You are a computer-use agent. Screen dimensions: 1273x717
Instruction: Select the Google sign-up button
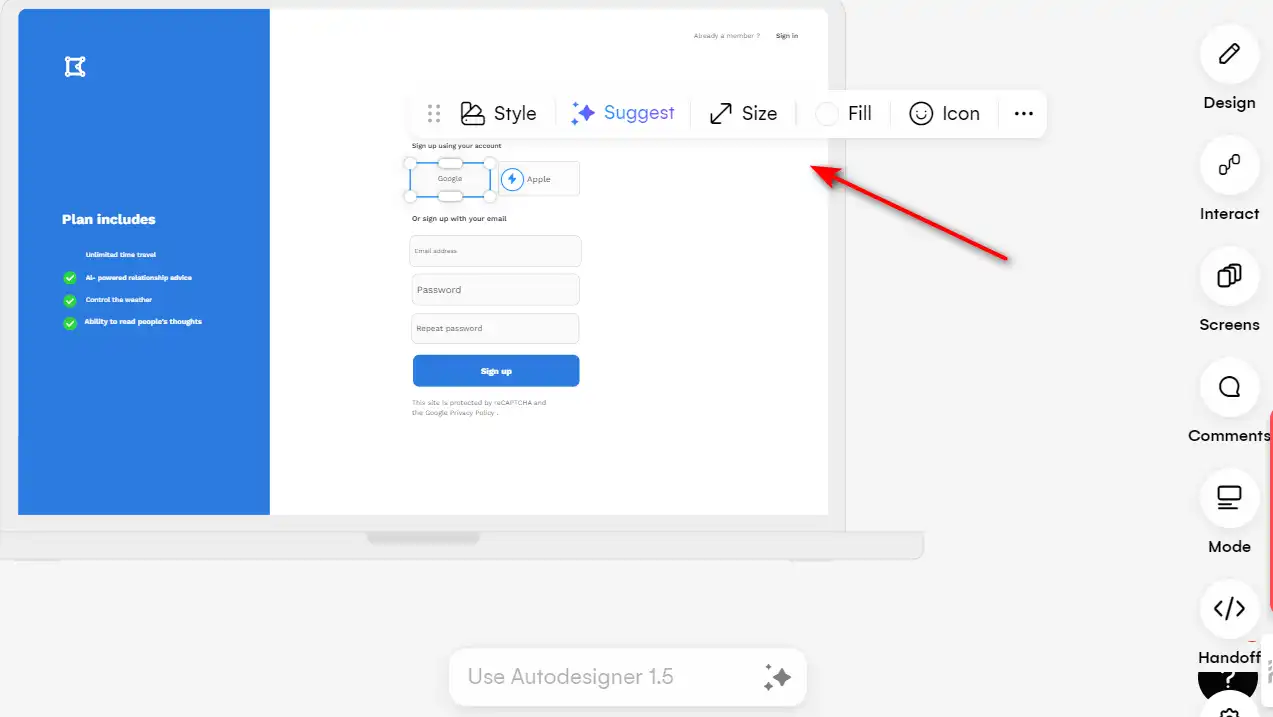pyautogui.click(x=450, y=179)
